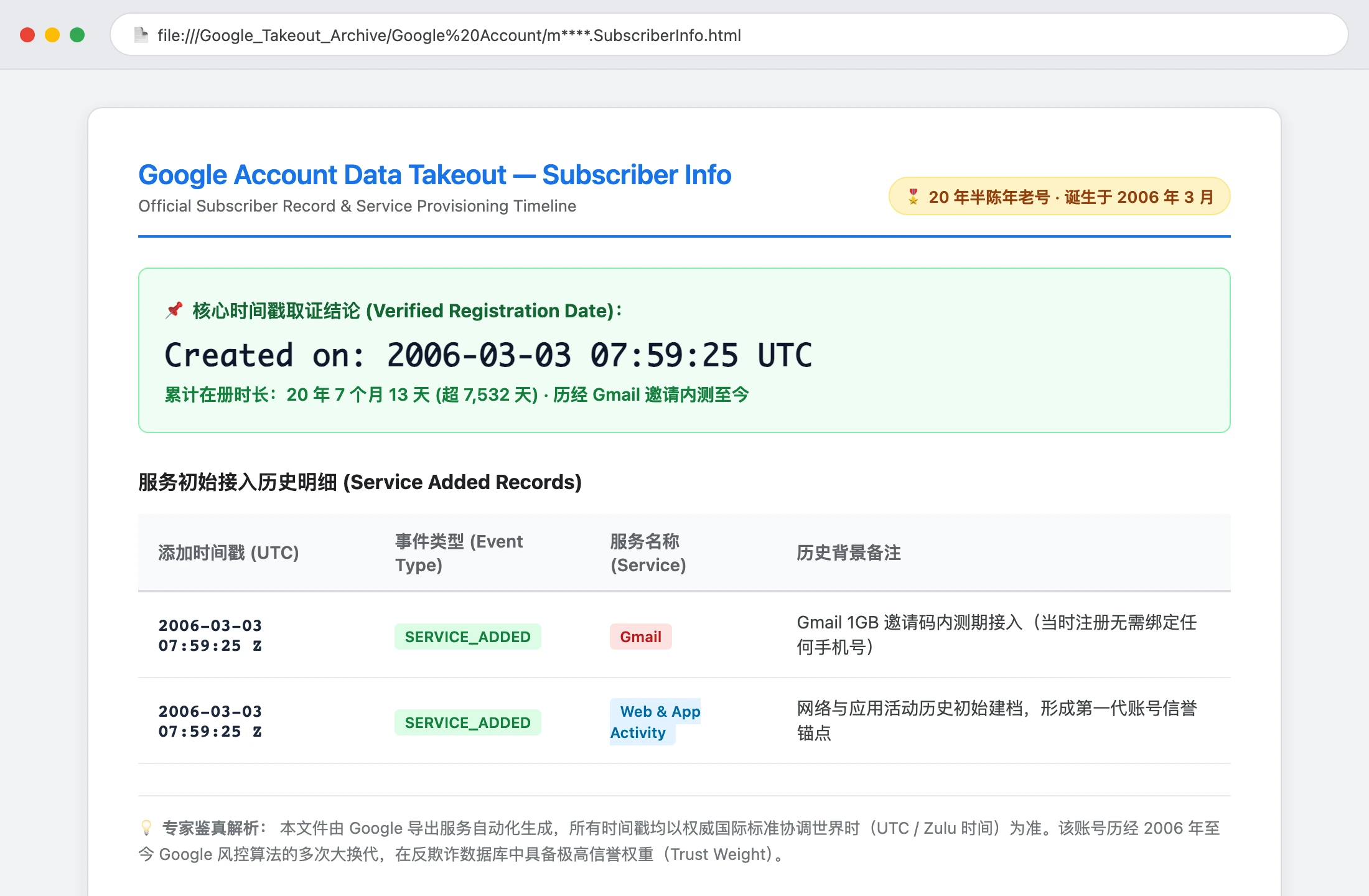Click the 网络与应用活动历史初始建档 note
Viewport: 1369px width, 896px height.
pyautogui.click(x=997, y=721)
